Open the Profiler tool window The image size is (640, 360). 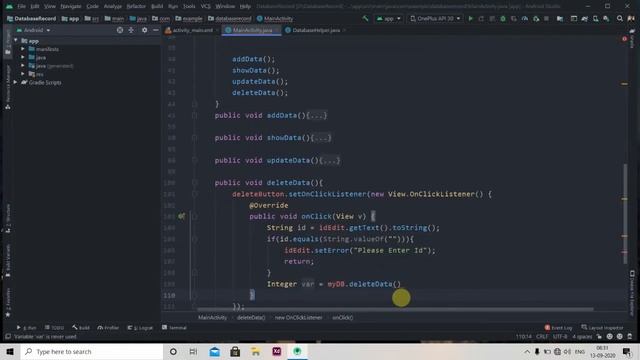[x=108, y=327]
